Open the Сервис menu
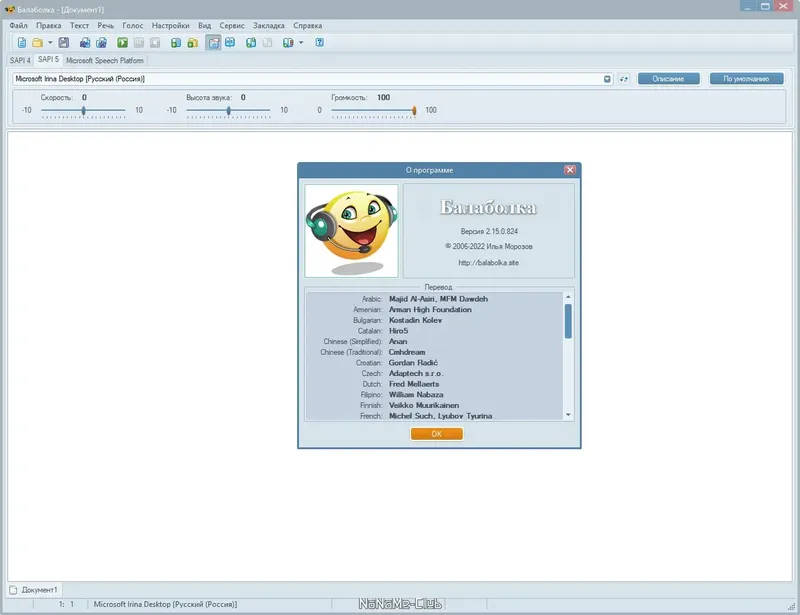This screenshot has height=615, width=800. point(232,26)
